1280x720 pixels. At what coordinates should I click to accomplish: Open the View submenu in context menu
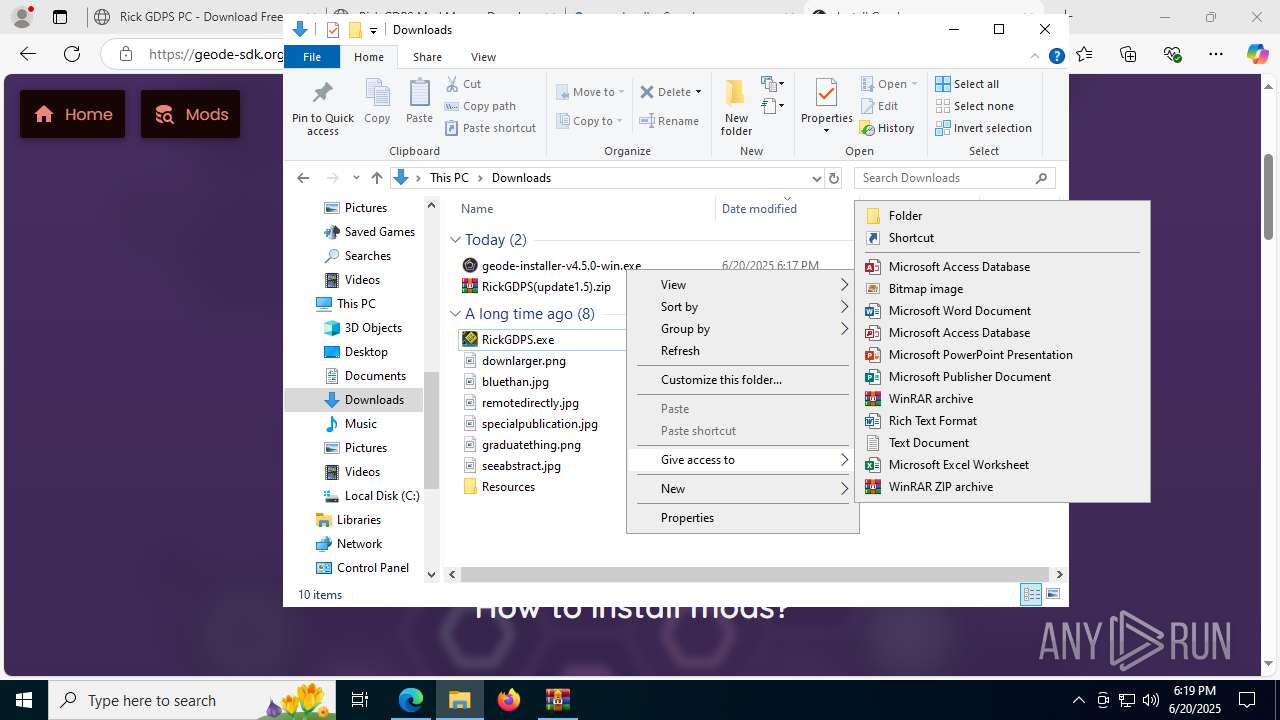[x=742, y=285]
